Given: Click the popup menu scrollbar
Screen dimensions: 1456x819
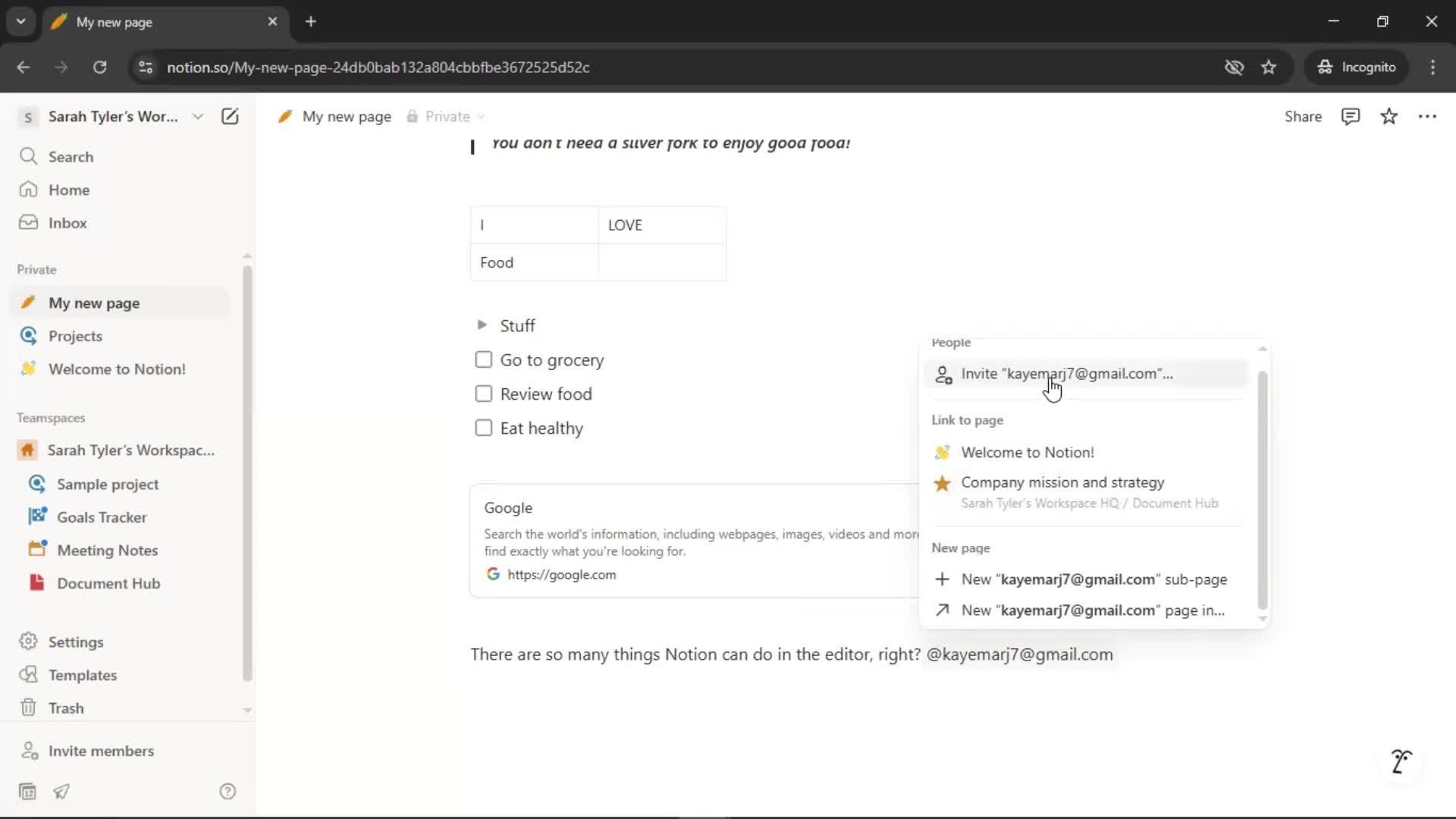Looking at the screenshot, I should click(x=1262, y=489).
